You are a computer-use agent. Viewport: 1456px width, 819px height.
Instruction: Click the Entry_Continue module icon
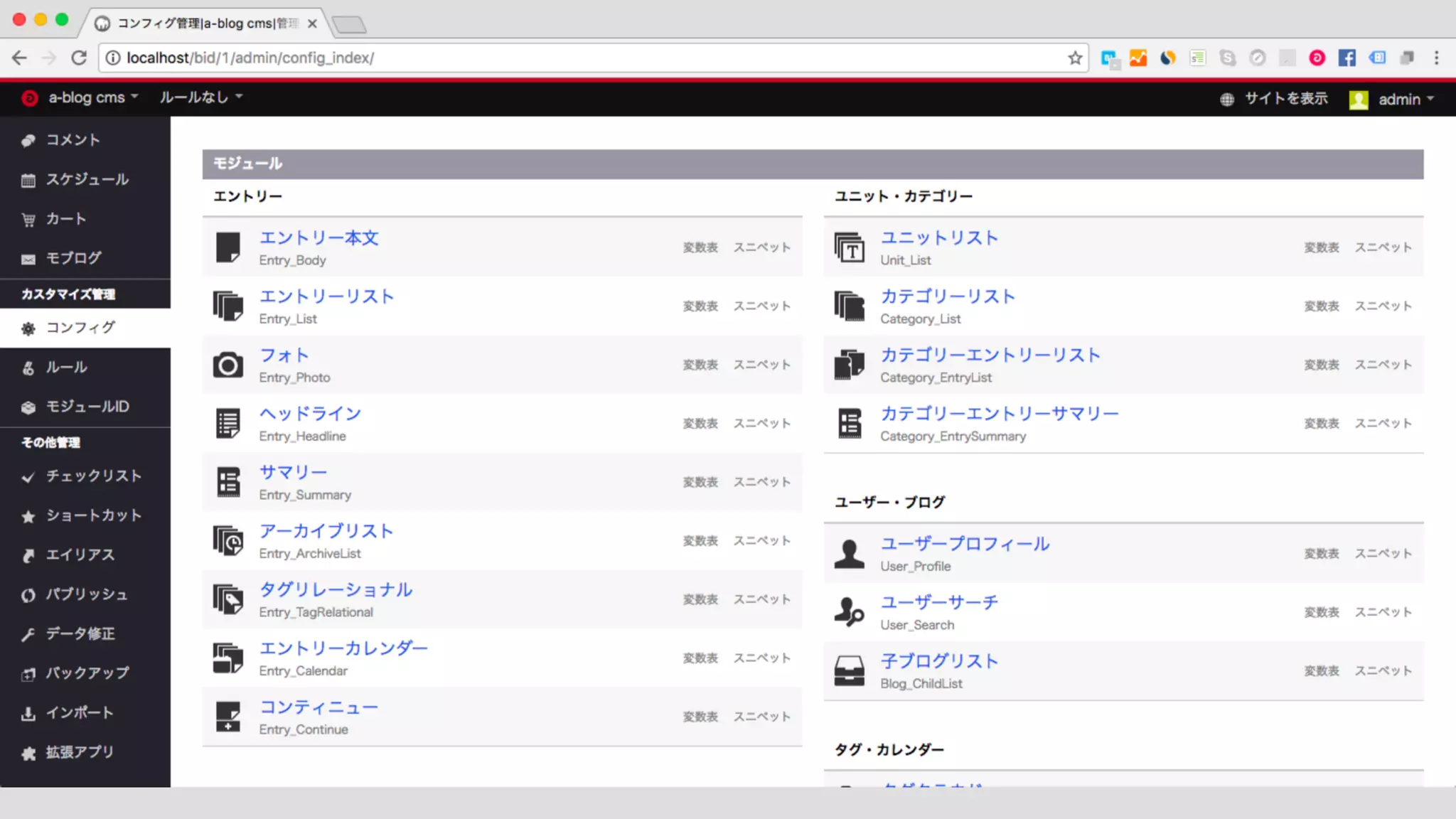tap(227, 717)
